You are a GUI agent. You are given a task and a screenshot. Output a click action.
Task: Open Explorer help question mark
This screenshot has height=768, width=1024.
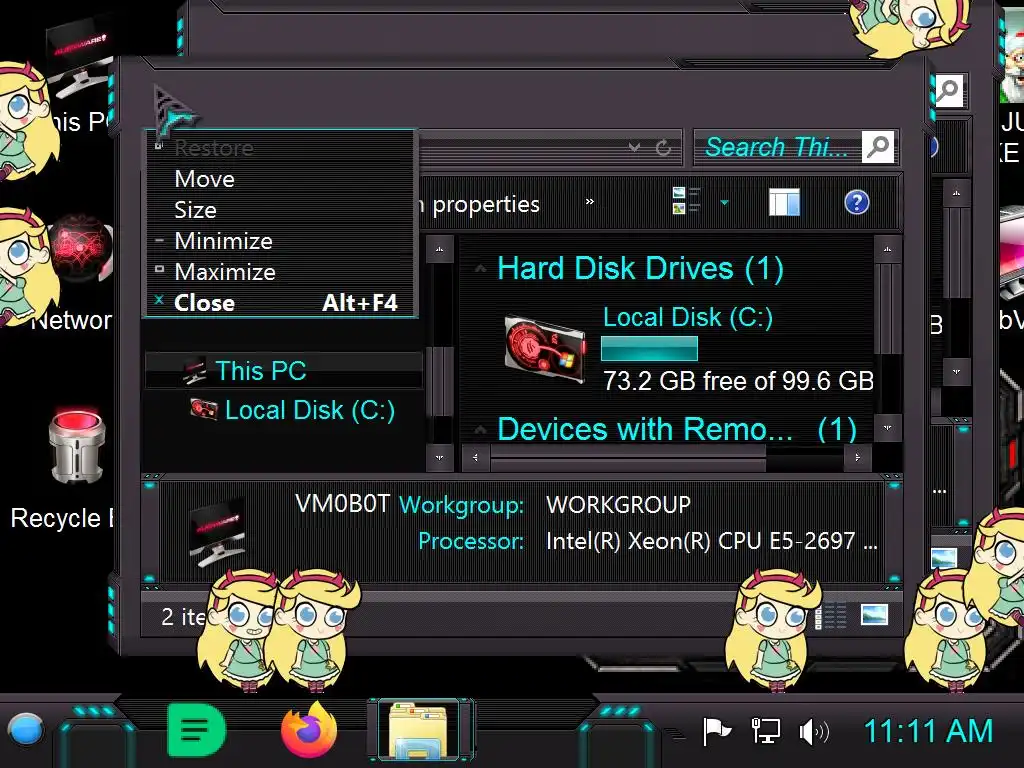(857, 202)
